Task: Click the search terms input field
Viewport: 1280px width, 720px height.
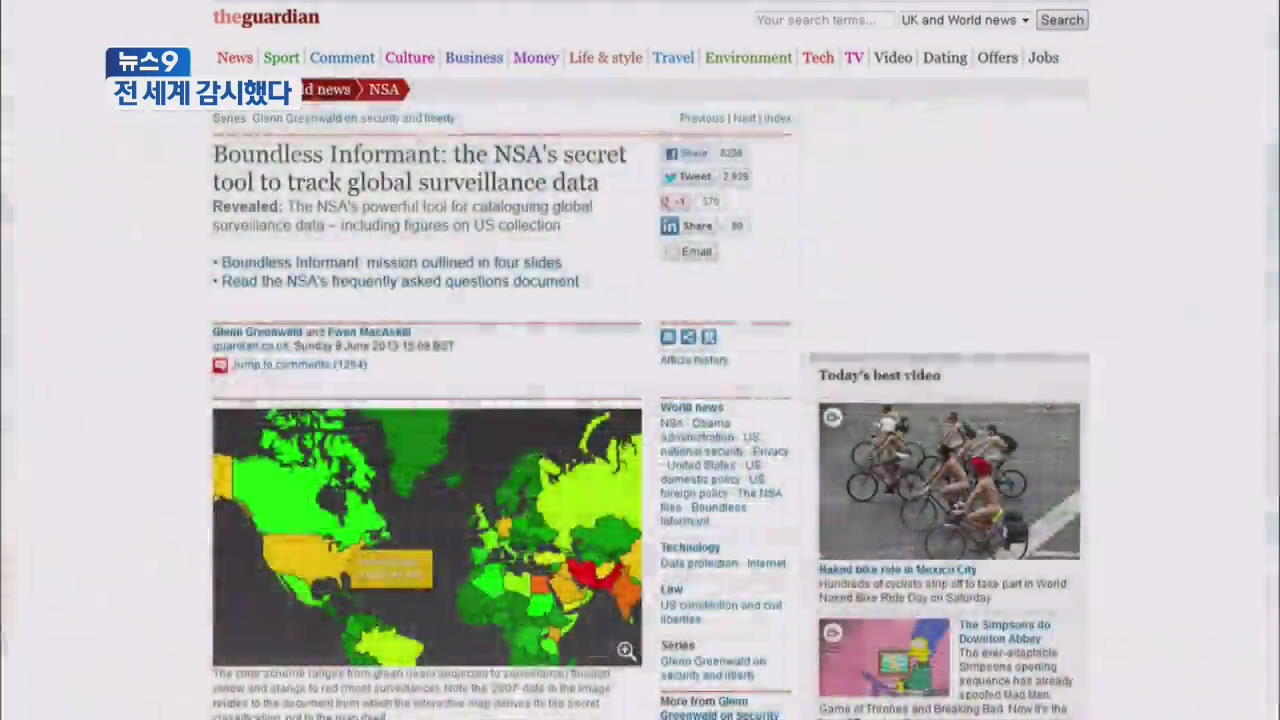Action: 823,20
